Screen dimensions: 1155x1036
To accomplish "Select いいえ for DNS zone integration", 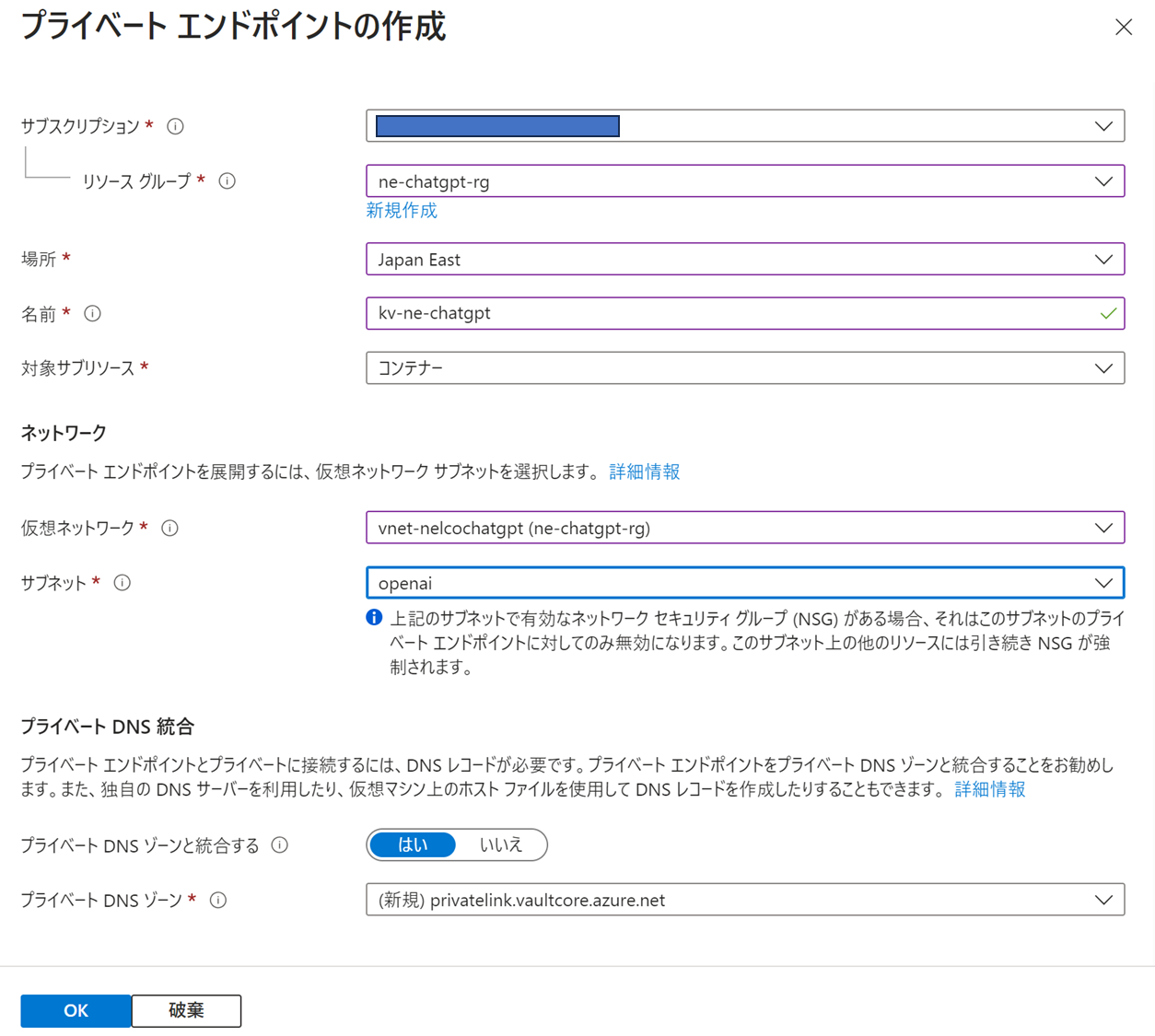I will coord(500,844).
